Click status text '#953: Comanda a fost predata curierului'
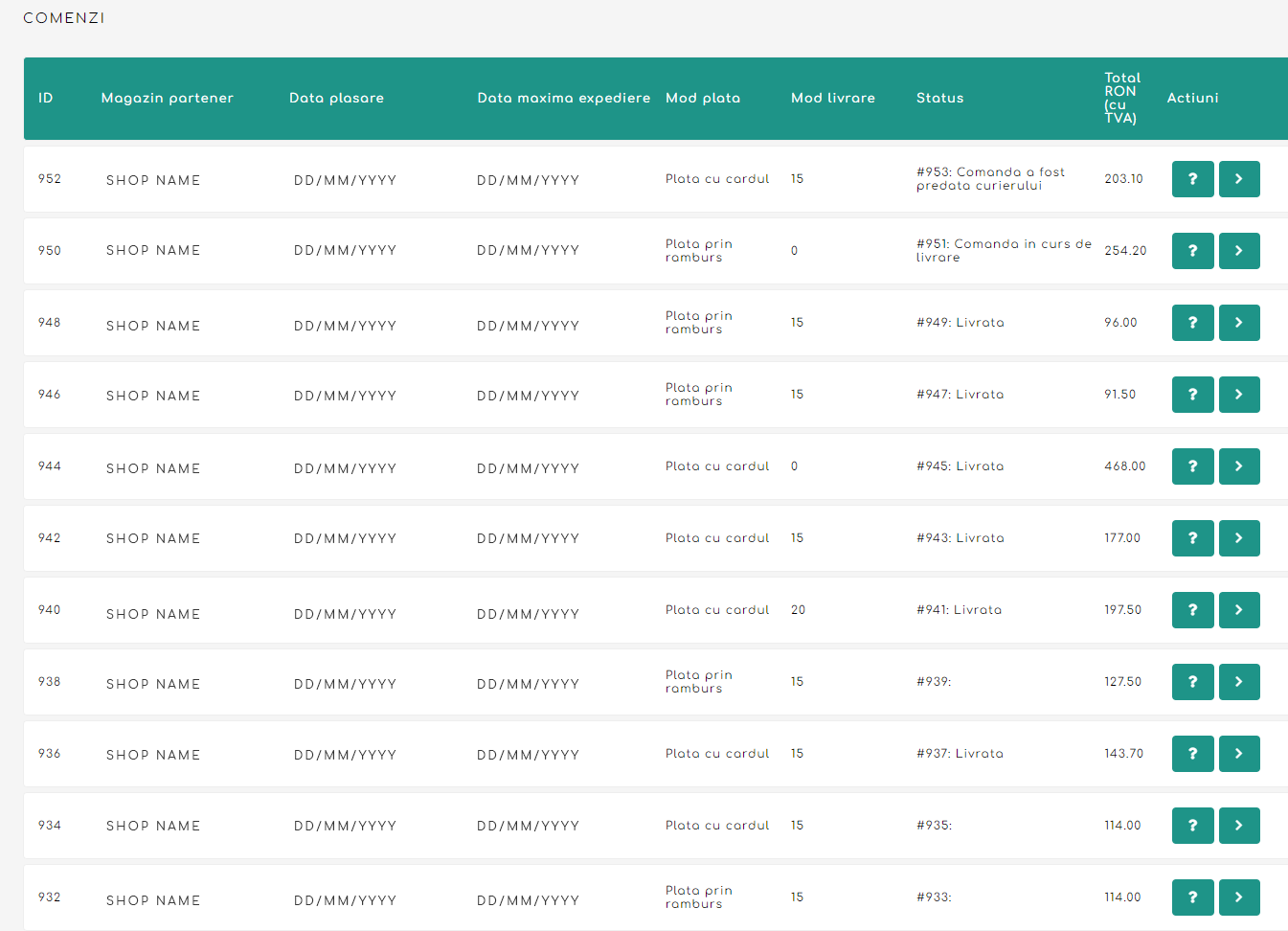 pos(990,179)
